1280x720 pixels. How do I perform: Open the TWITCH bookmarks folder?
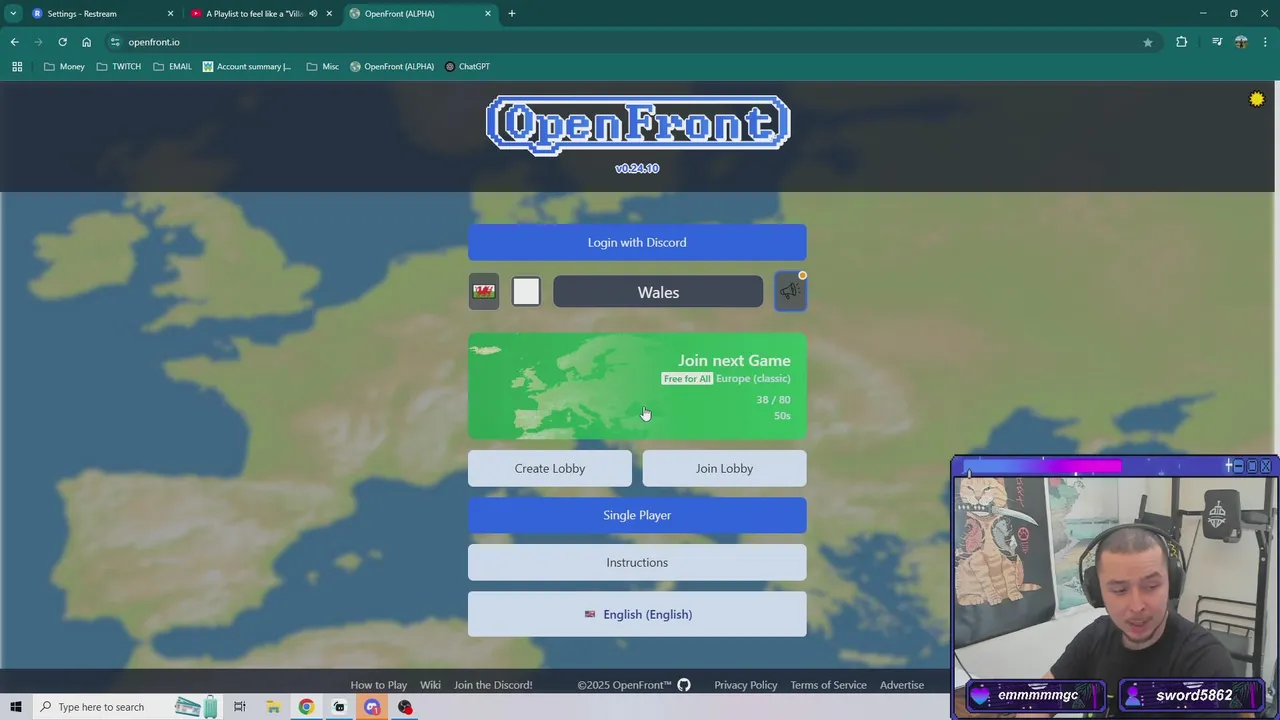tap(119, 67)
